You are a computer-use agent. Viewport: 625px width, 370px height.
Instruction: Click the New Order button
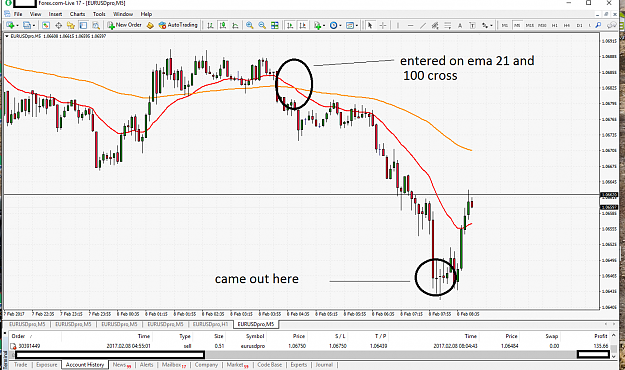click(x=124, y=25)
